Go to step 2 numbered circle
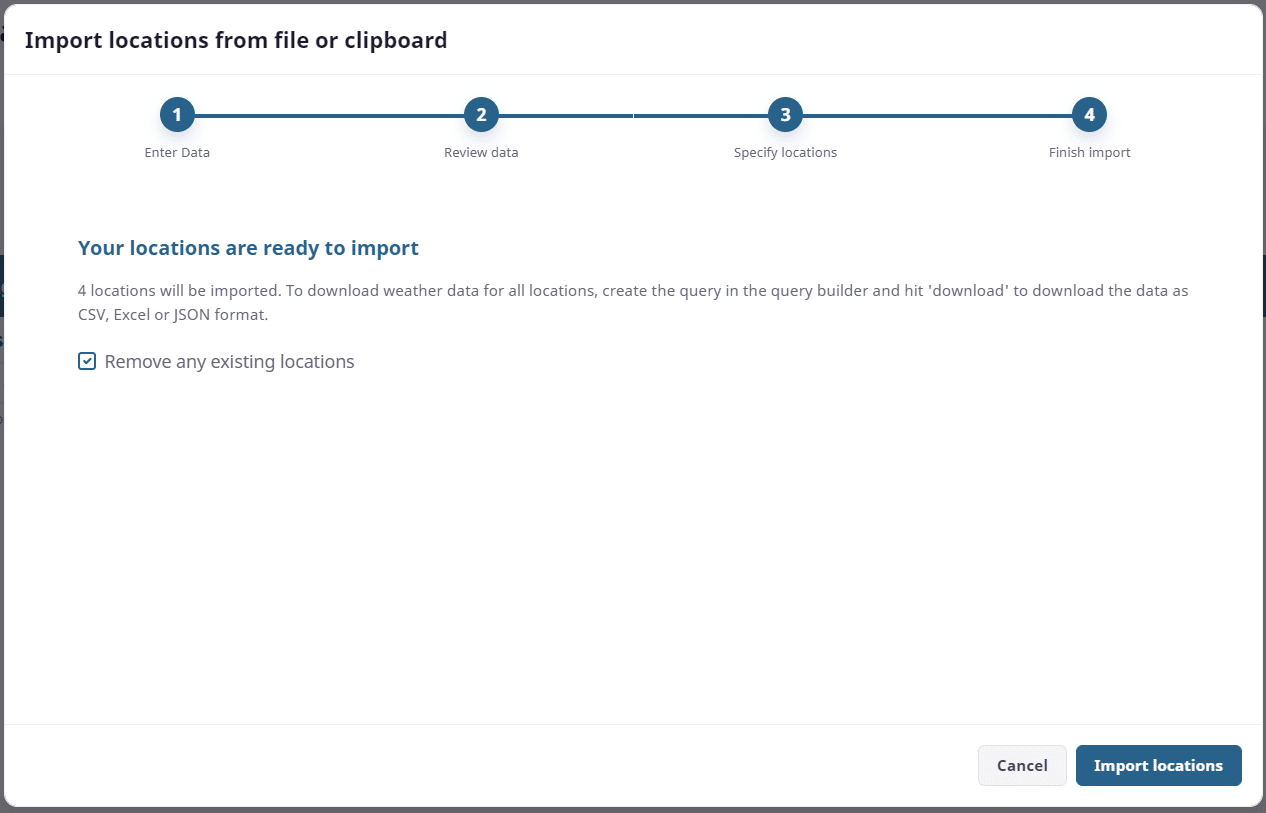 [x=481, y=115]
